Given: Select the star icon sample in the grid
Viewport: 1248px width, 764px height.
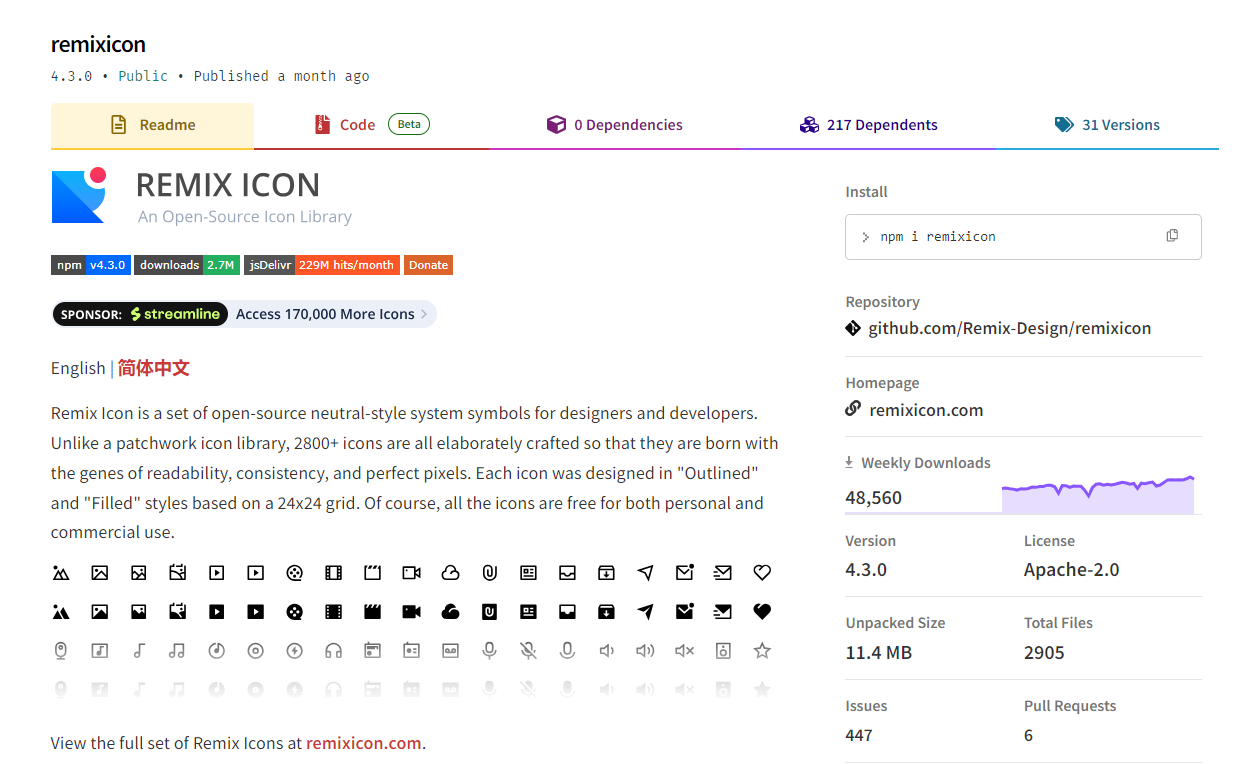Looking at the screenshot, I should tap(762, 650).
